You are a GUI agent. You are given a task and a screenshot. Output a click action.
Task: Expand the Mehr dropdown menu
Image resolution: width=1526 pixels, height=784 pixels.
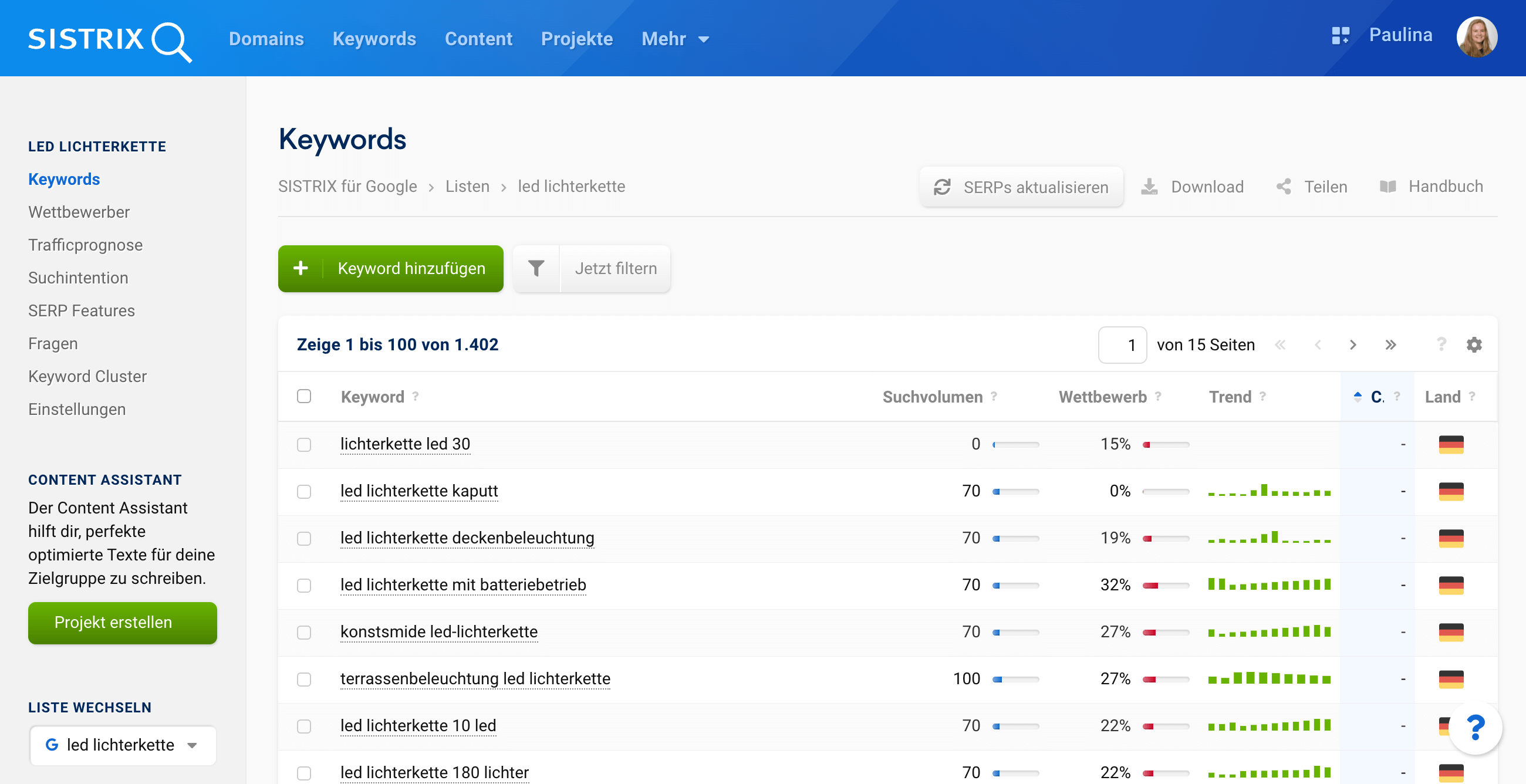point(676,39)
